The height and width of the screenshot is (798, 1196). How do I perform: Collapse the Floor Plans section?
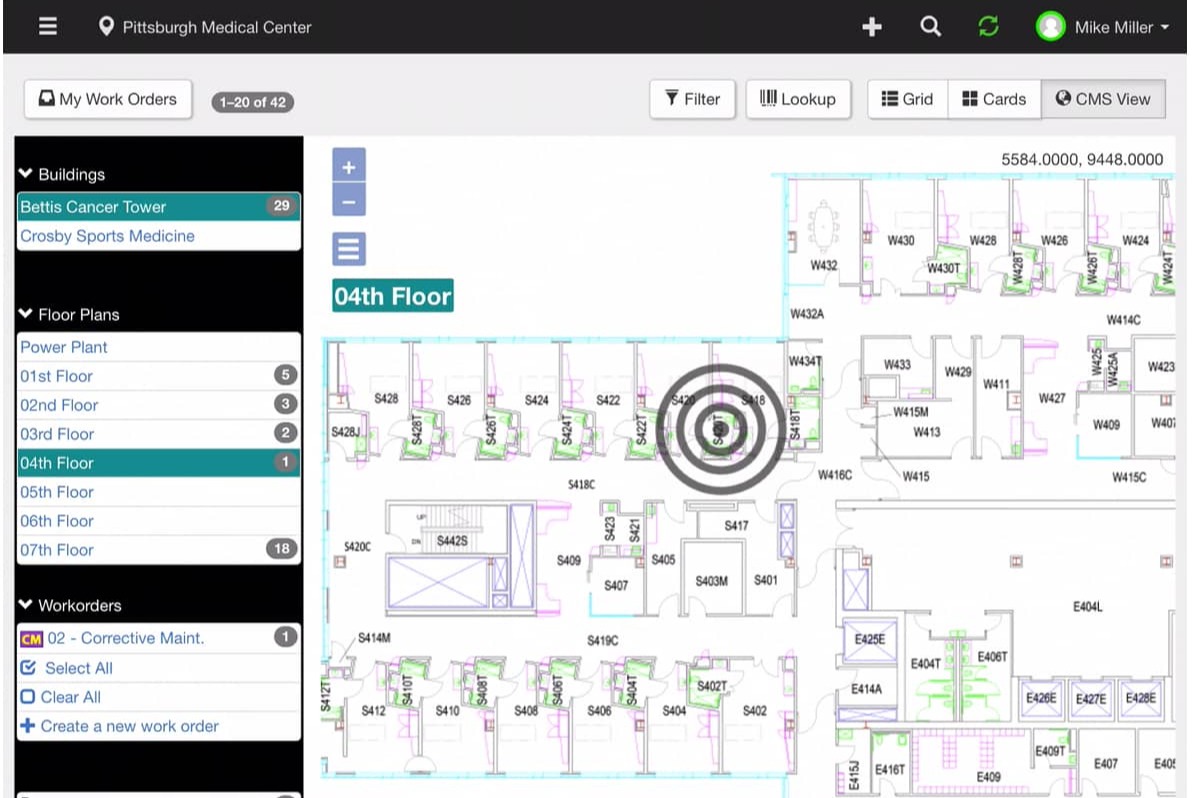24,314
